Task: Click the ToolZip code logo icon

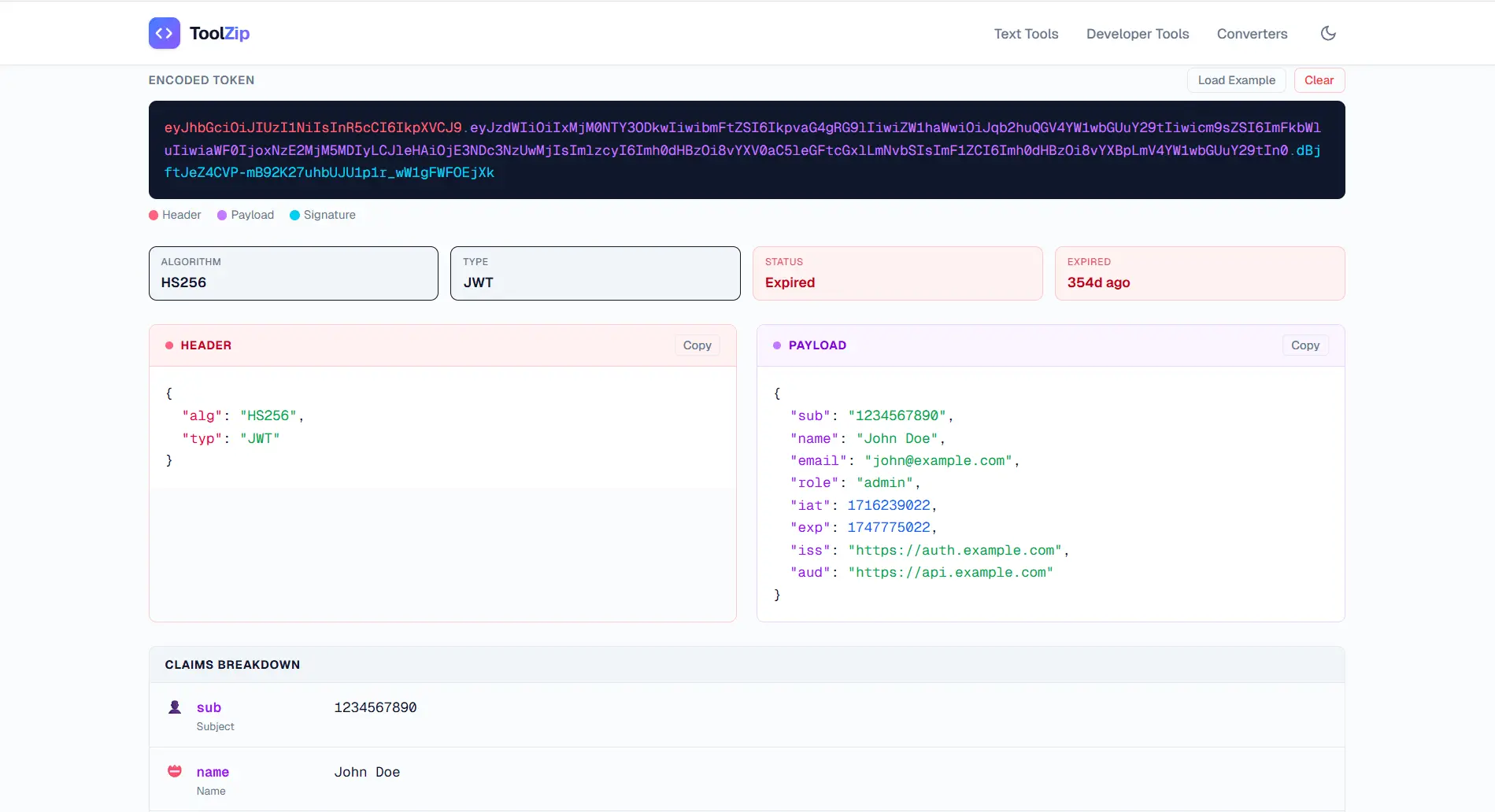Action: click(x=164, y=33)
